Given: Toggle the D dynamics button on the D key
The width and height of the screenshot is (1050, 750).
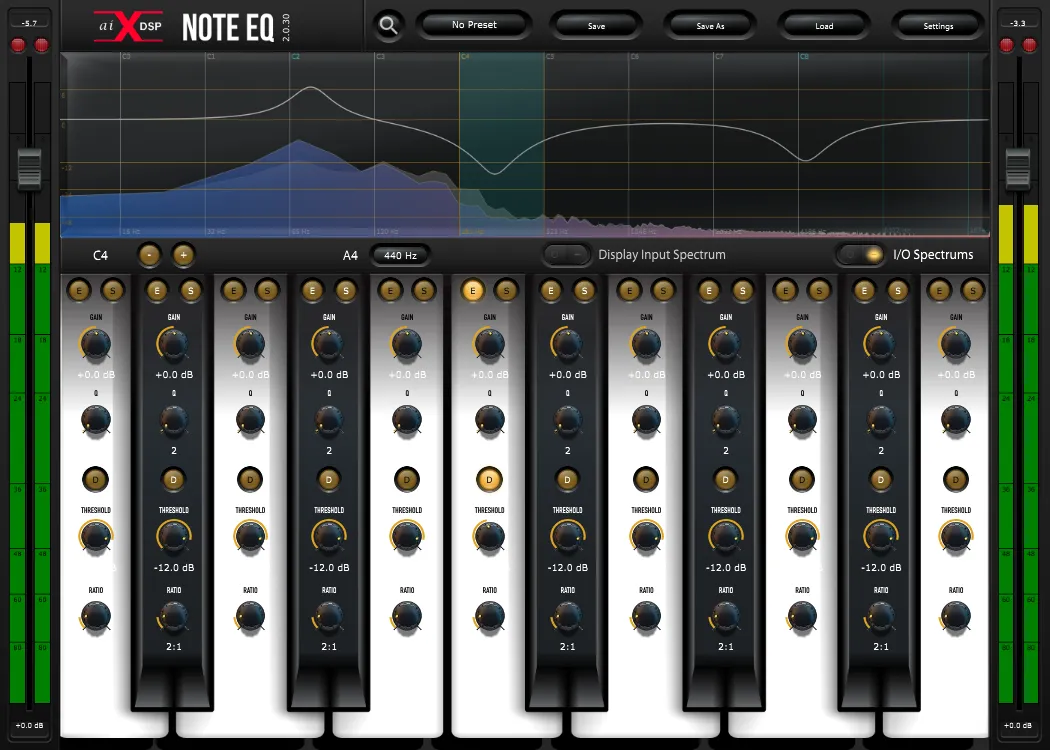Looking at the screenshot, I should (x=250, y=479).
